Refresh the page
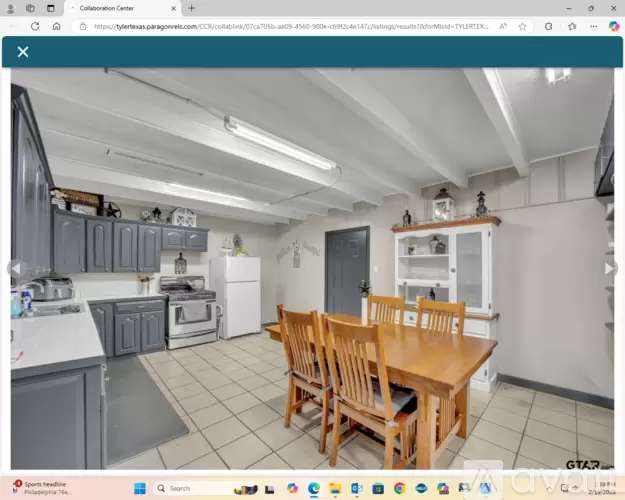The width and height of the screenshot is (625, 500). 35,26
